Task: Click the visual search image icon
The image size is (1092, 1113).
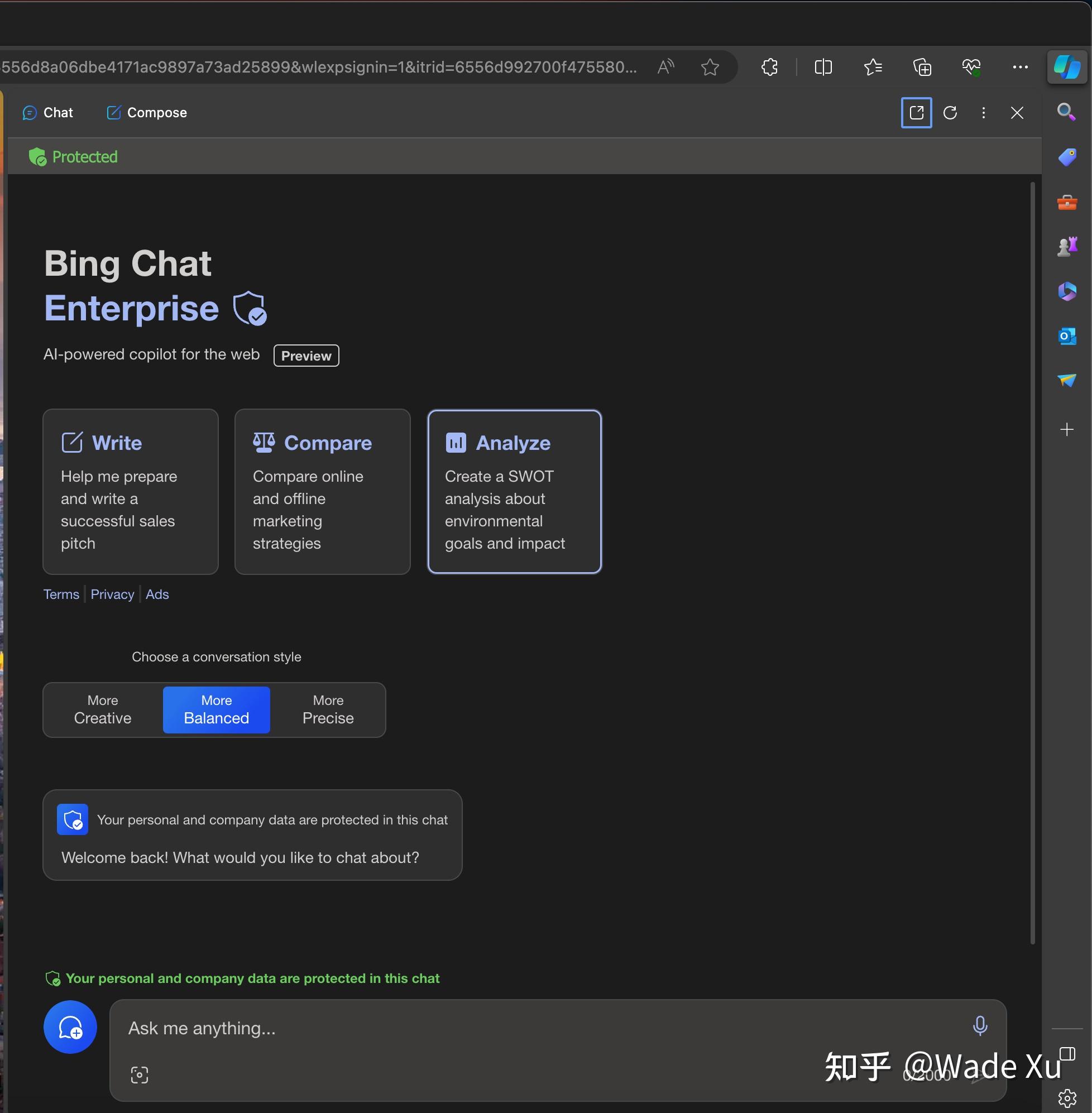Action: tap(140, 1074)
